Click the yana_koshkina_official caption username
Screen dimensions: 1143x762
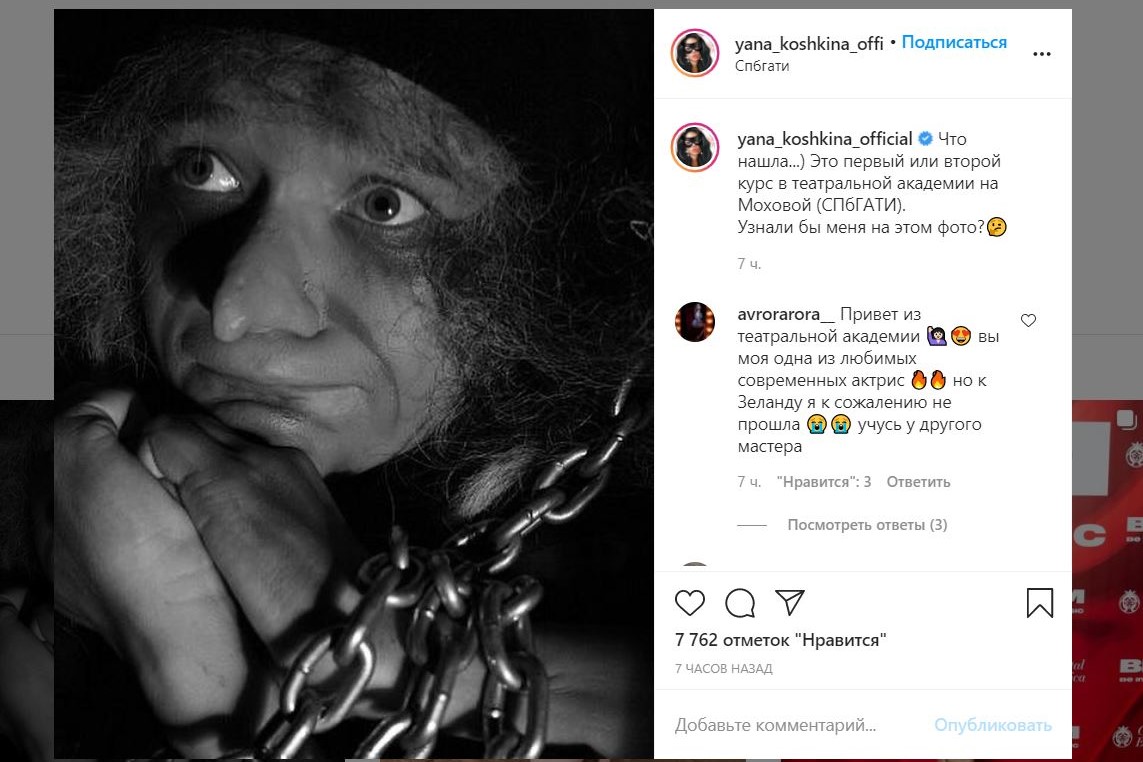pyautogui.click(x=824, y=139)
